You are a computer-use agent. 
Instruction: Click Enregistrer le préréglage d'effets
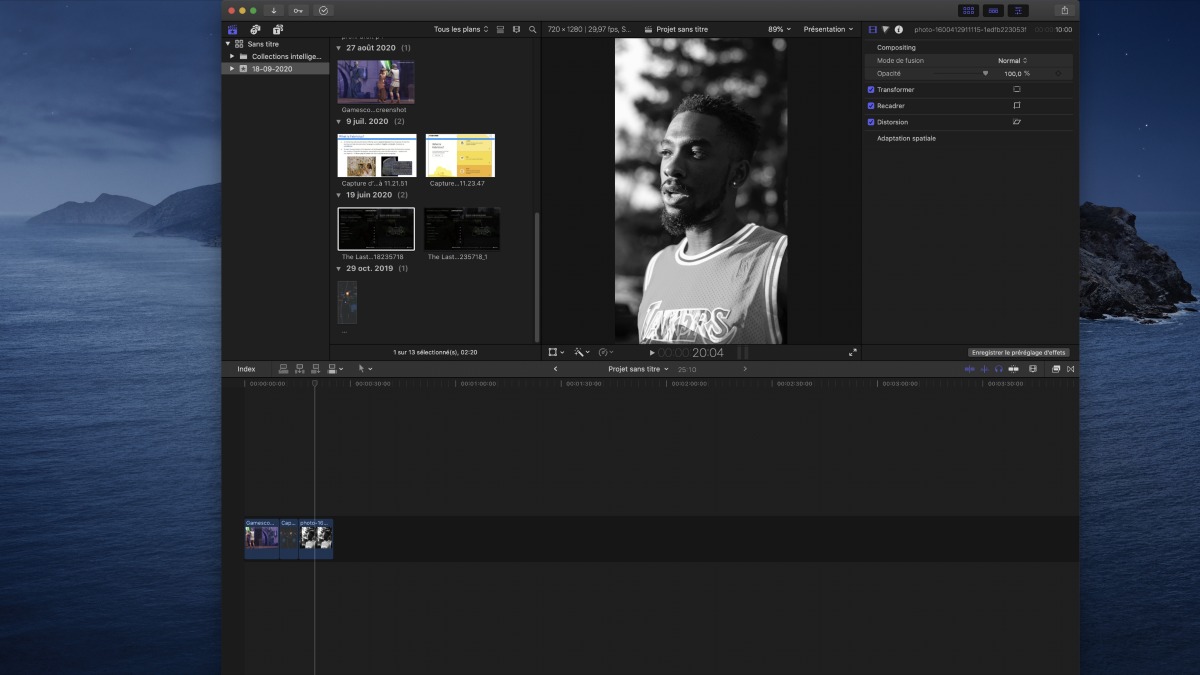(1019, 352)
